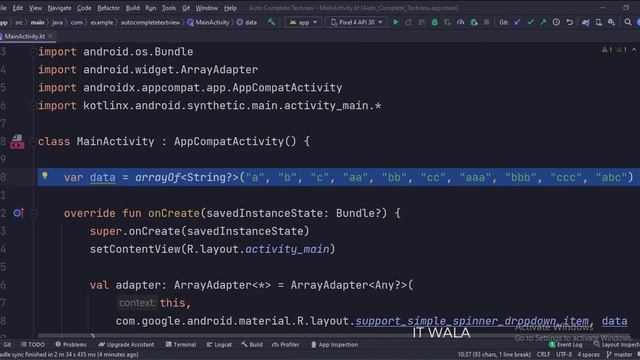Click the Git Rollback undo arrow
This screenshot has width=640, height=360.
click(569, 22)
